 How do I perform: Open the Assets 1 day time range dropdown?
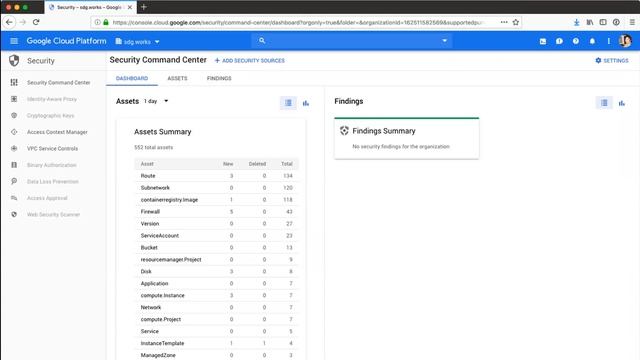point(156,101)
